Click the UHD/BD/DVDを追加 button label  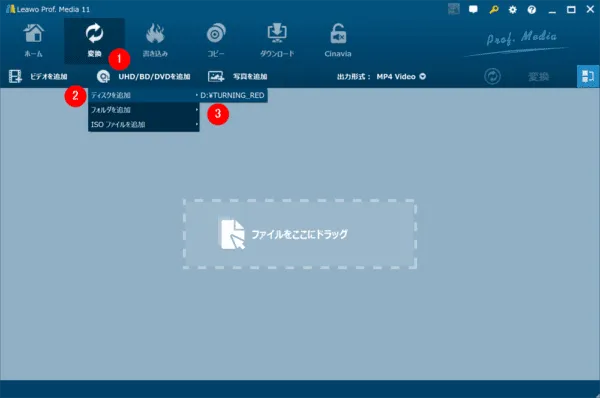tap(154, 77)
